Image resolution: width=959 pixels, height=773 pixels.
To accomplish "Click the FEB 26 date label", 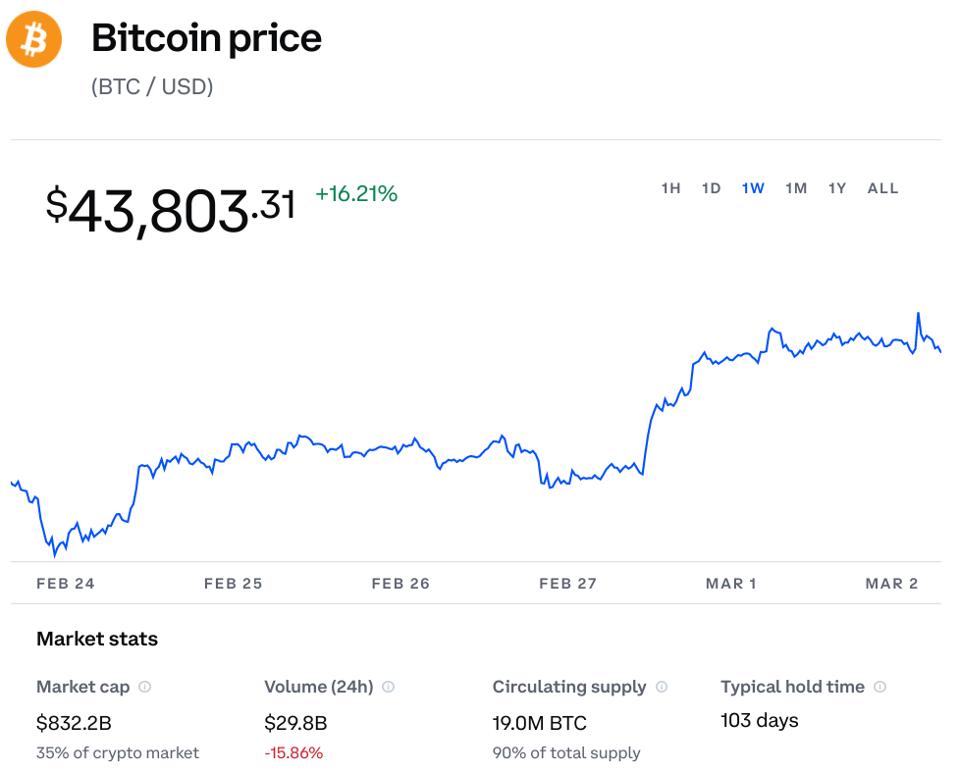I will click(400, 583).
